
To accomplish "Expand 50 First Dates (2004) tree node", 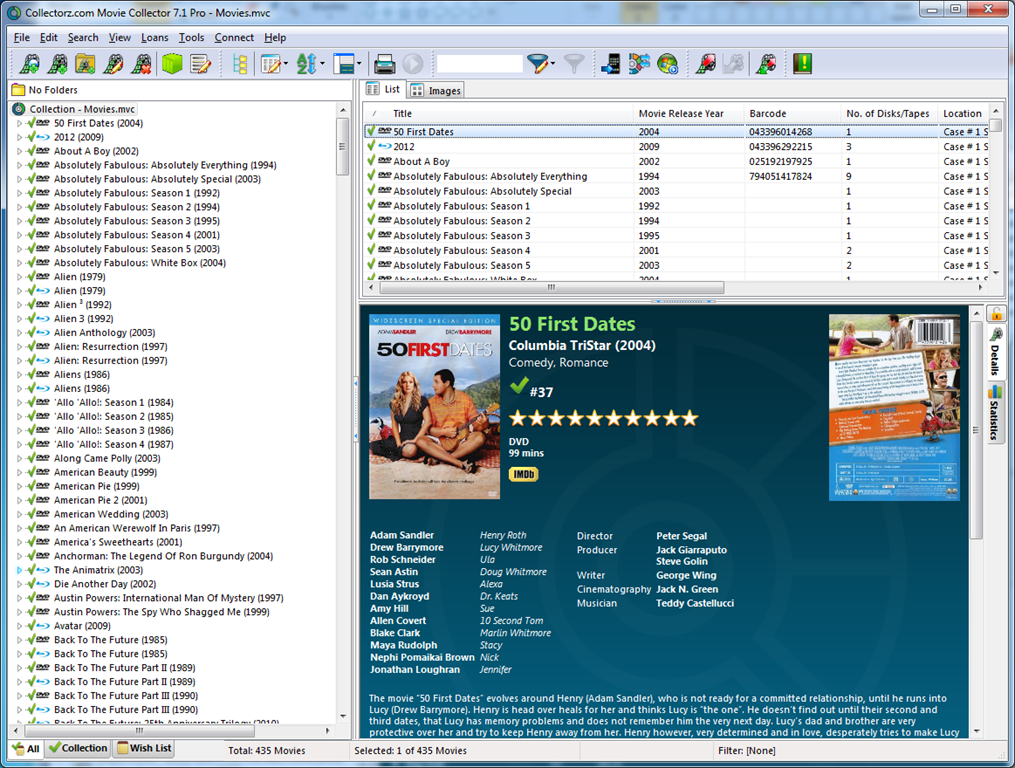I will 19,123.
